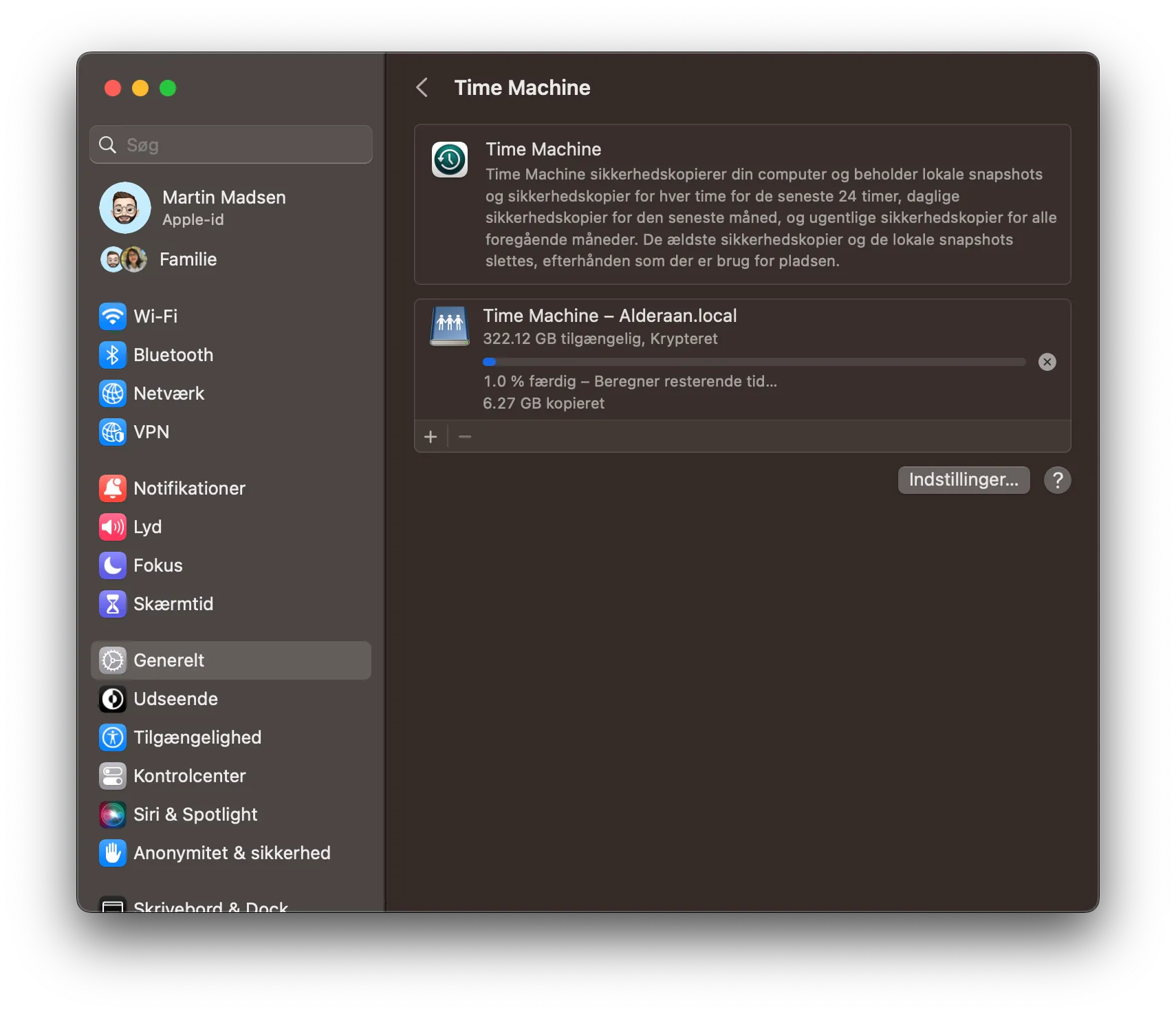
Task: Go back using the chevron arrow
Action: click(x=422, y=87)
